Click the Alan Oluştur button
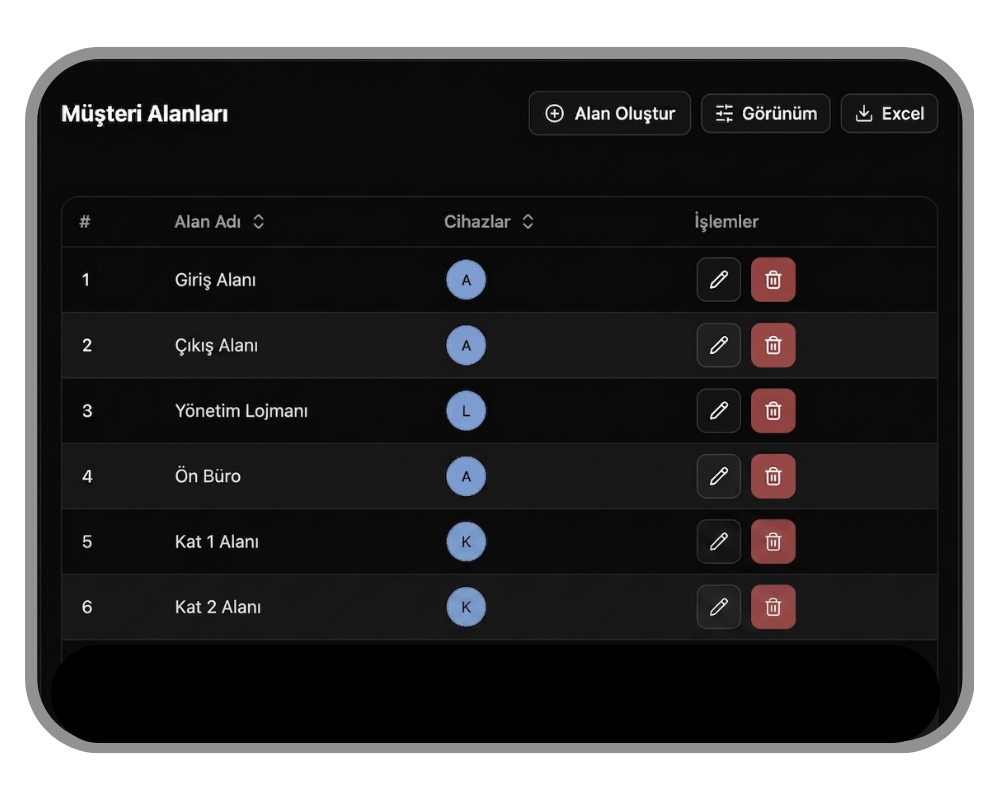1000x800 pixels. (x=609, y=114)
